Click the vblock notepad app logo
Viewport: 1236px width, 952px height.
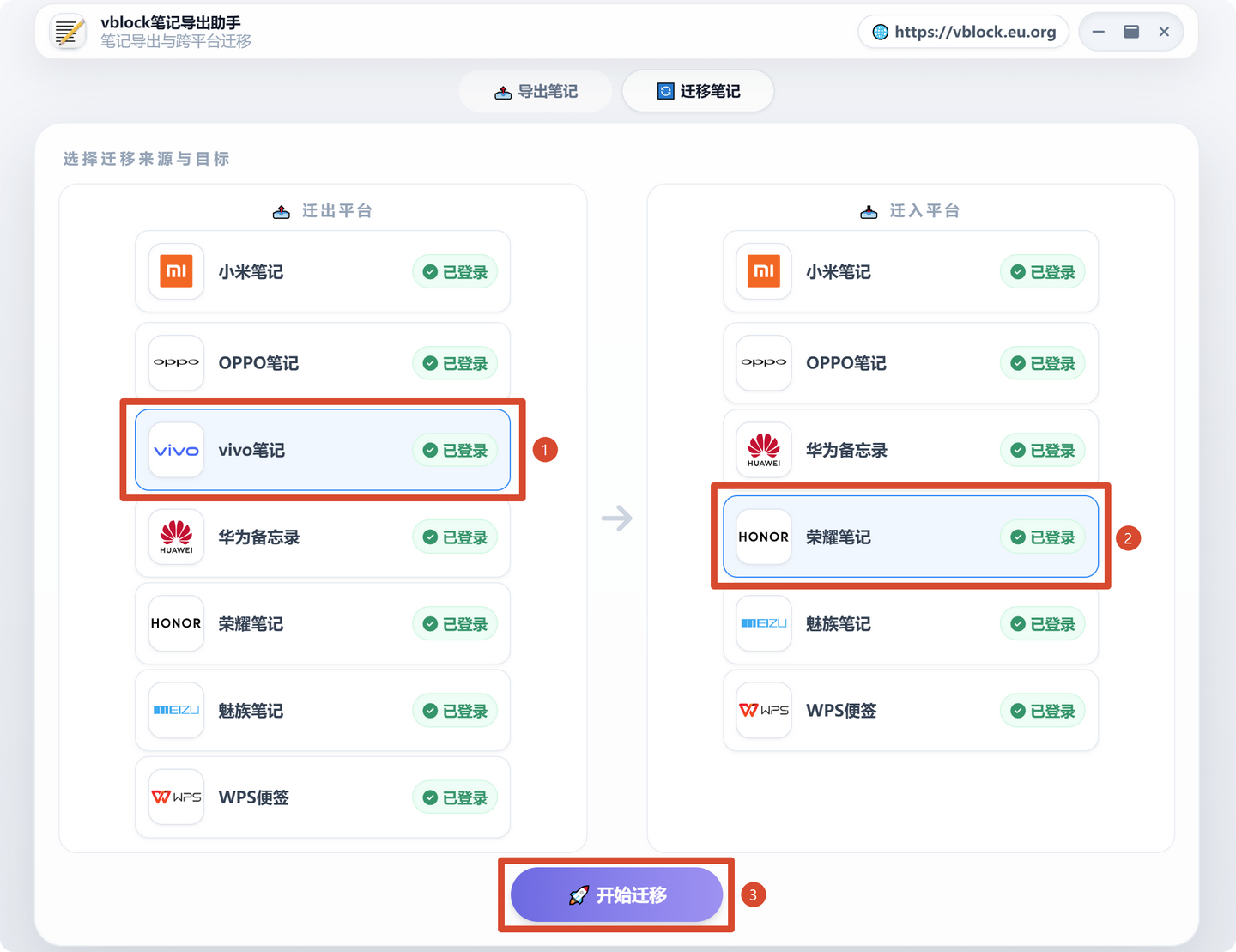click(x=69, y=32)
